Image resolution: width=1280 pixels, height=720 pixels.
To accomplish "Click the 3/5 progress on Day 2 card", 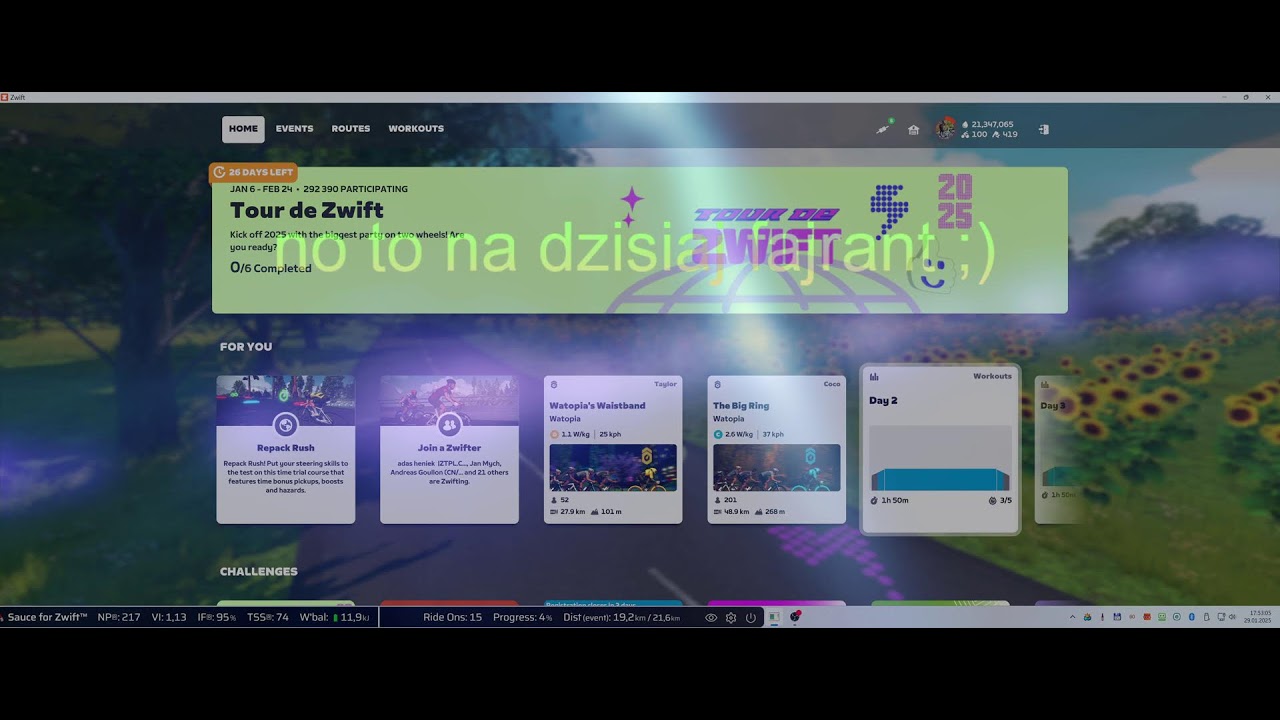I will (x=1000, y=500).
